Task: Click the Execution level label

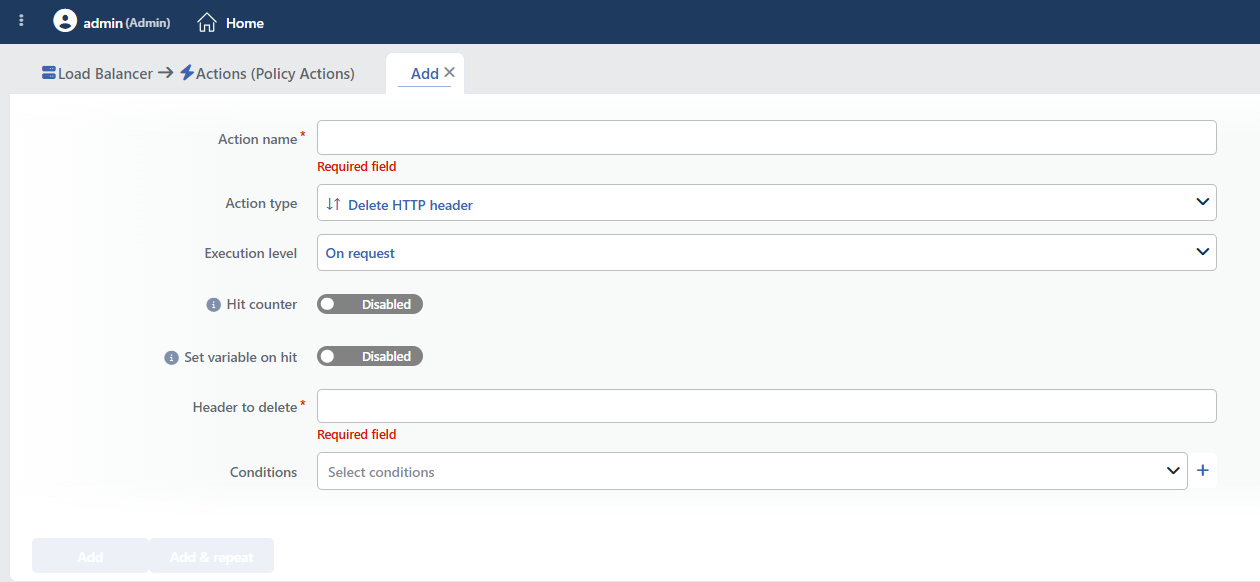Action: [251, 253]
